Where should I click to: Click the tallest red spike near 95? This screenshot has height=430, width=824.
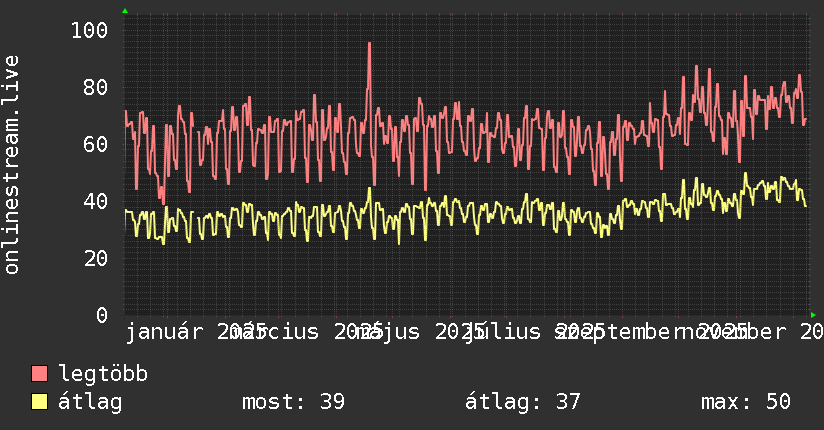(369, 44)
